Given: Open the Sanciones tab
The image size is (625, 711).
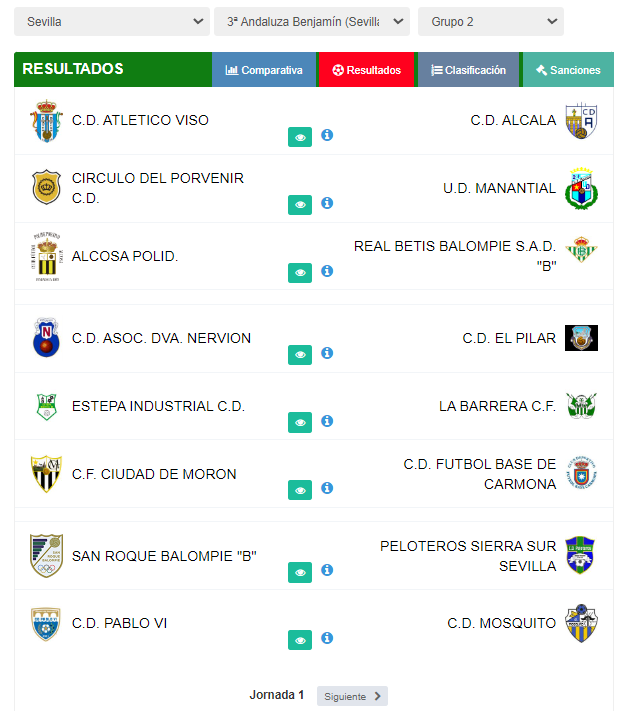Looking at the screenshot, I should click(568, 70).
